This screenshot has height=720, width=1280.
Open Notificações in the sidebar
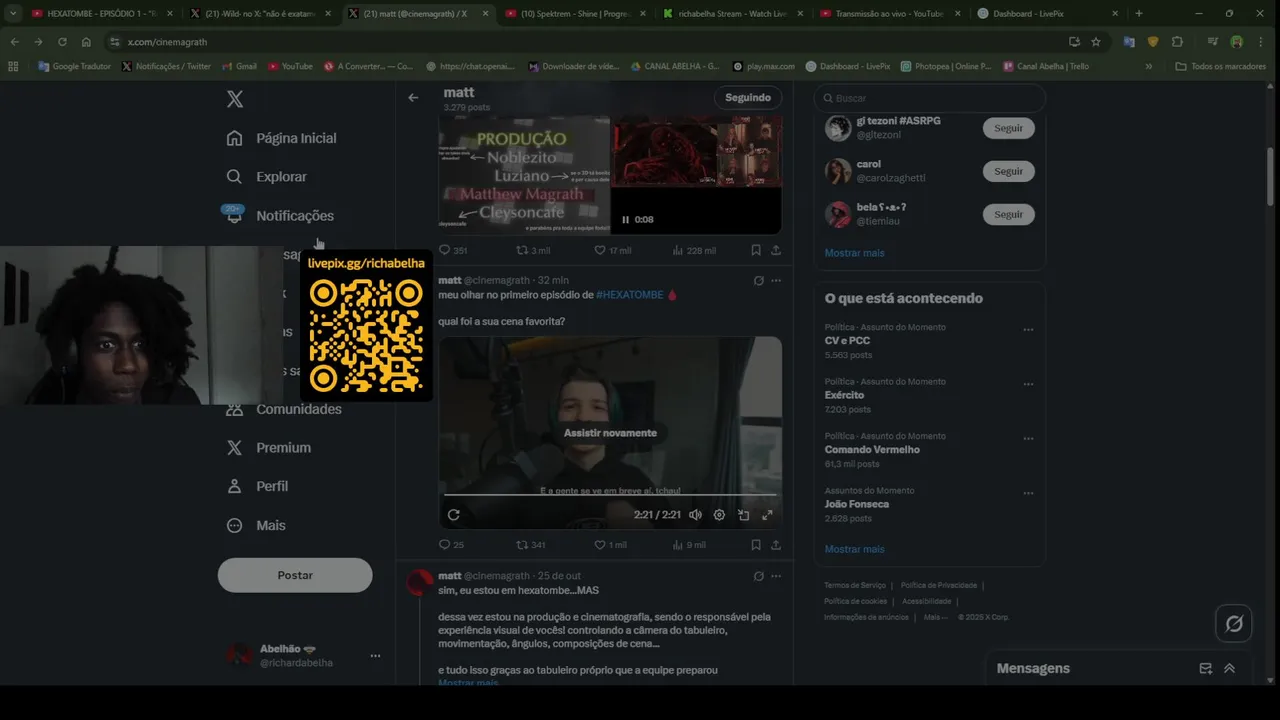pos(280,216)
